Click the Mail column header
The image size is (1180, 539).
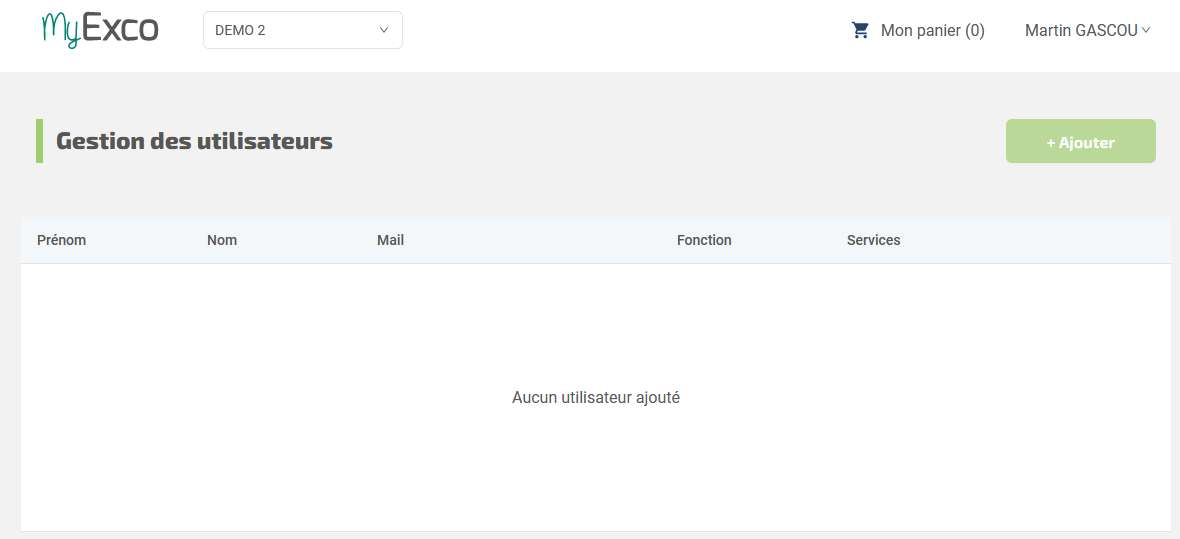pyautogui.click(x=391, y=240)
